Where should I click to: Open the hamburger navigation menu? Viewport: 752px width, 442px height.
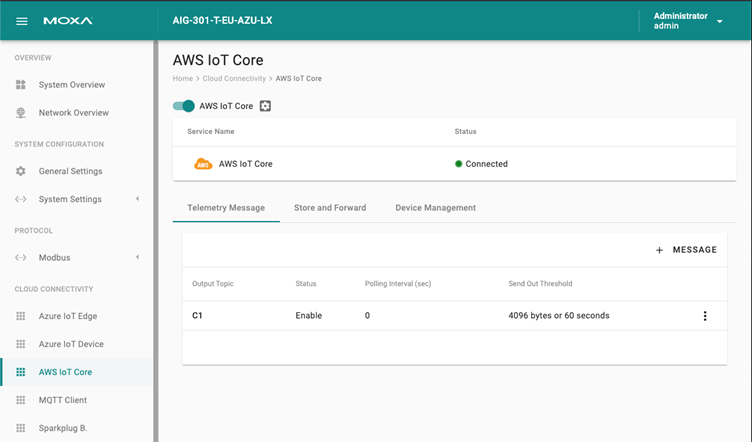22,21
